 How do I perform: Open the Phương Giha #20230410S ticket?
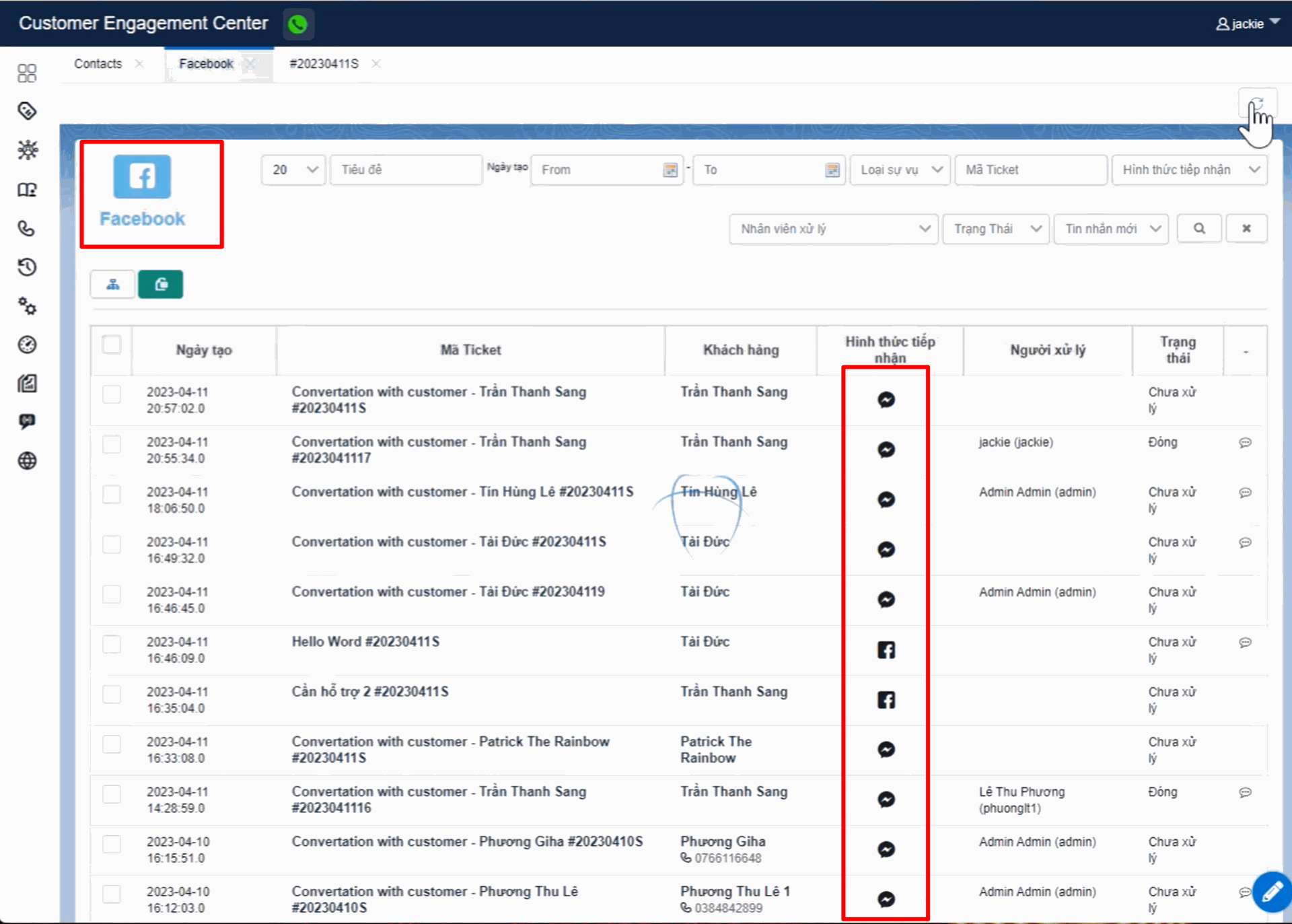point(467,841)
